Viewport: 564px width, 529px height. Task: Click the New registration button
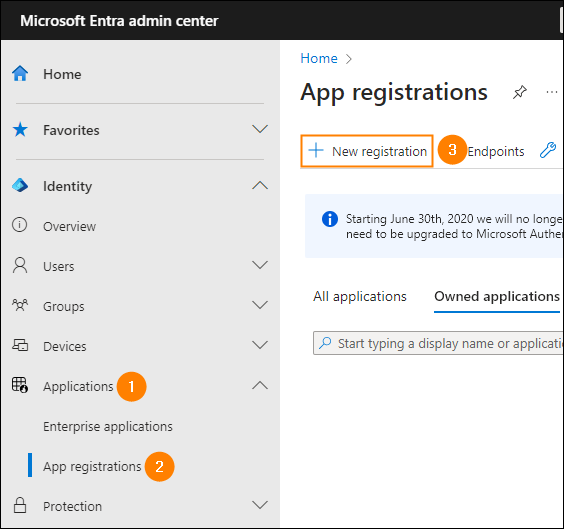[367, 151]
